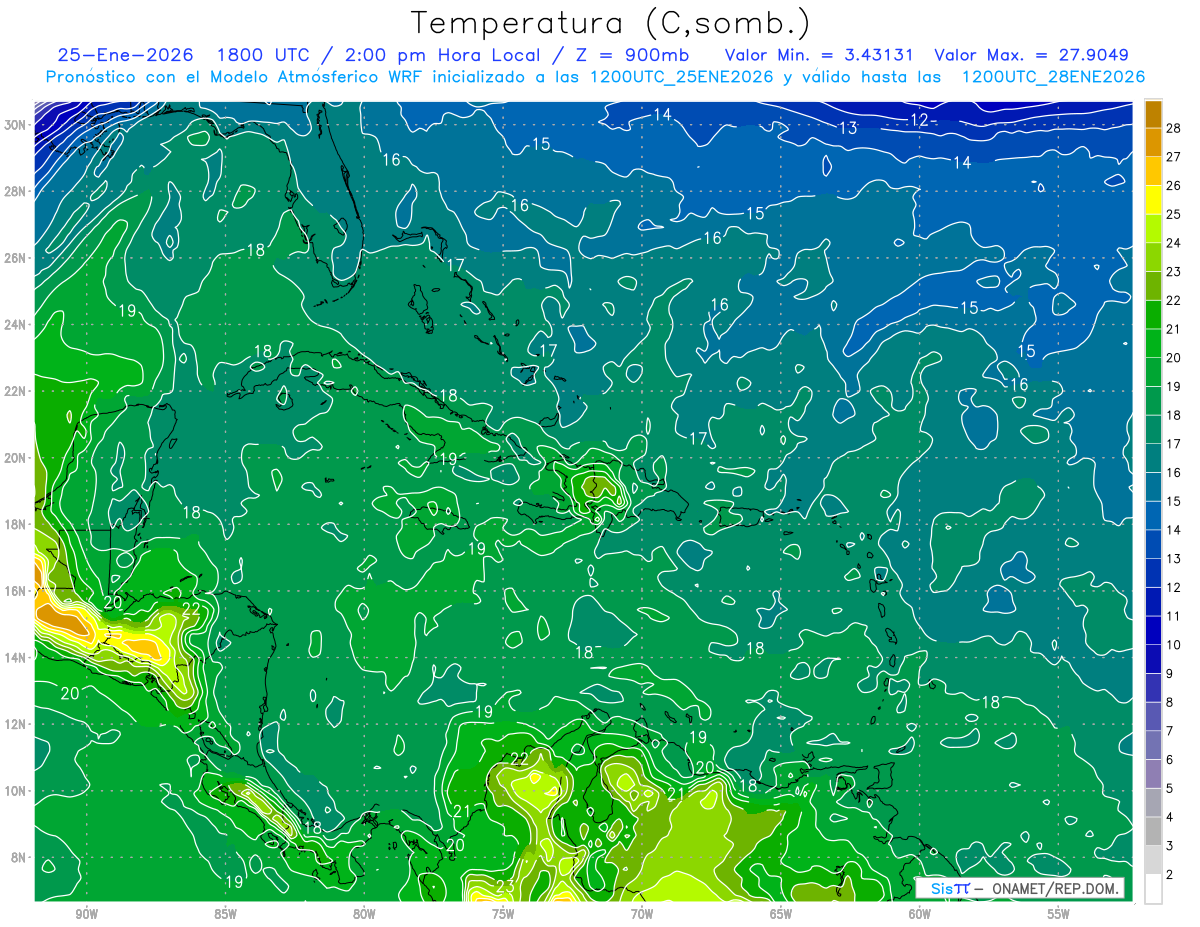Click legend value "9"

[x=1170, y=673]
